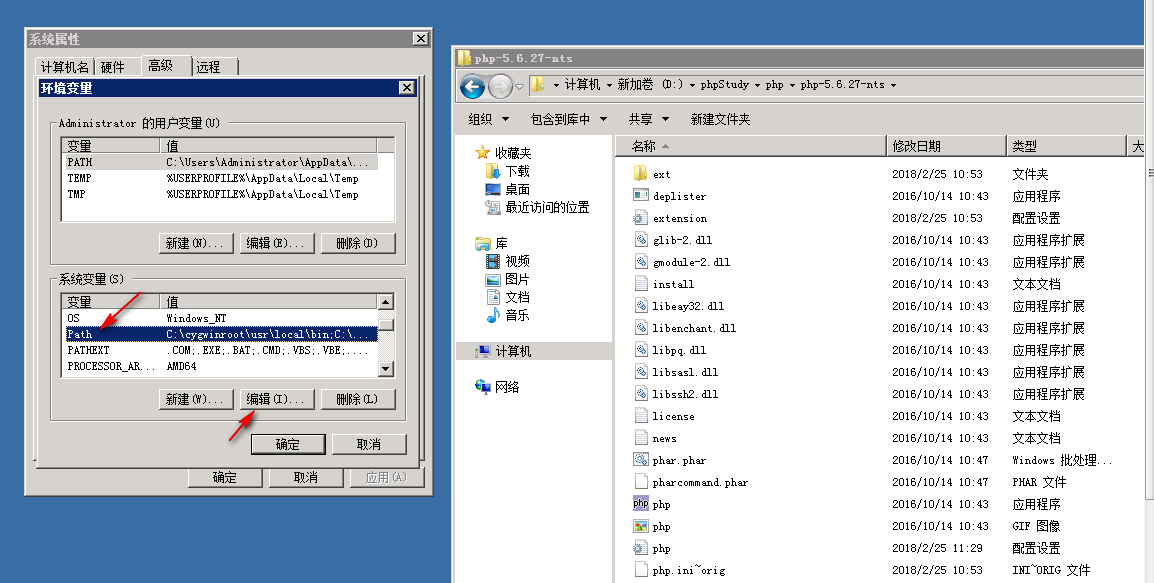Click system variables list scroll-up arrow

(x=386, y=302)
